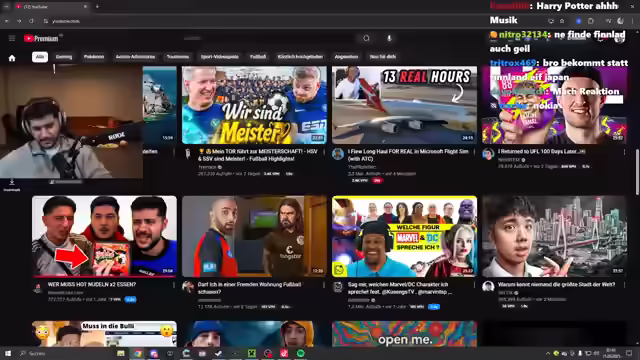The width and height of the screenshot is (640, 360).
Task: Open 'Wir sind Meister' football video thumbnail
Action: 254,105
